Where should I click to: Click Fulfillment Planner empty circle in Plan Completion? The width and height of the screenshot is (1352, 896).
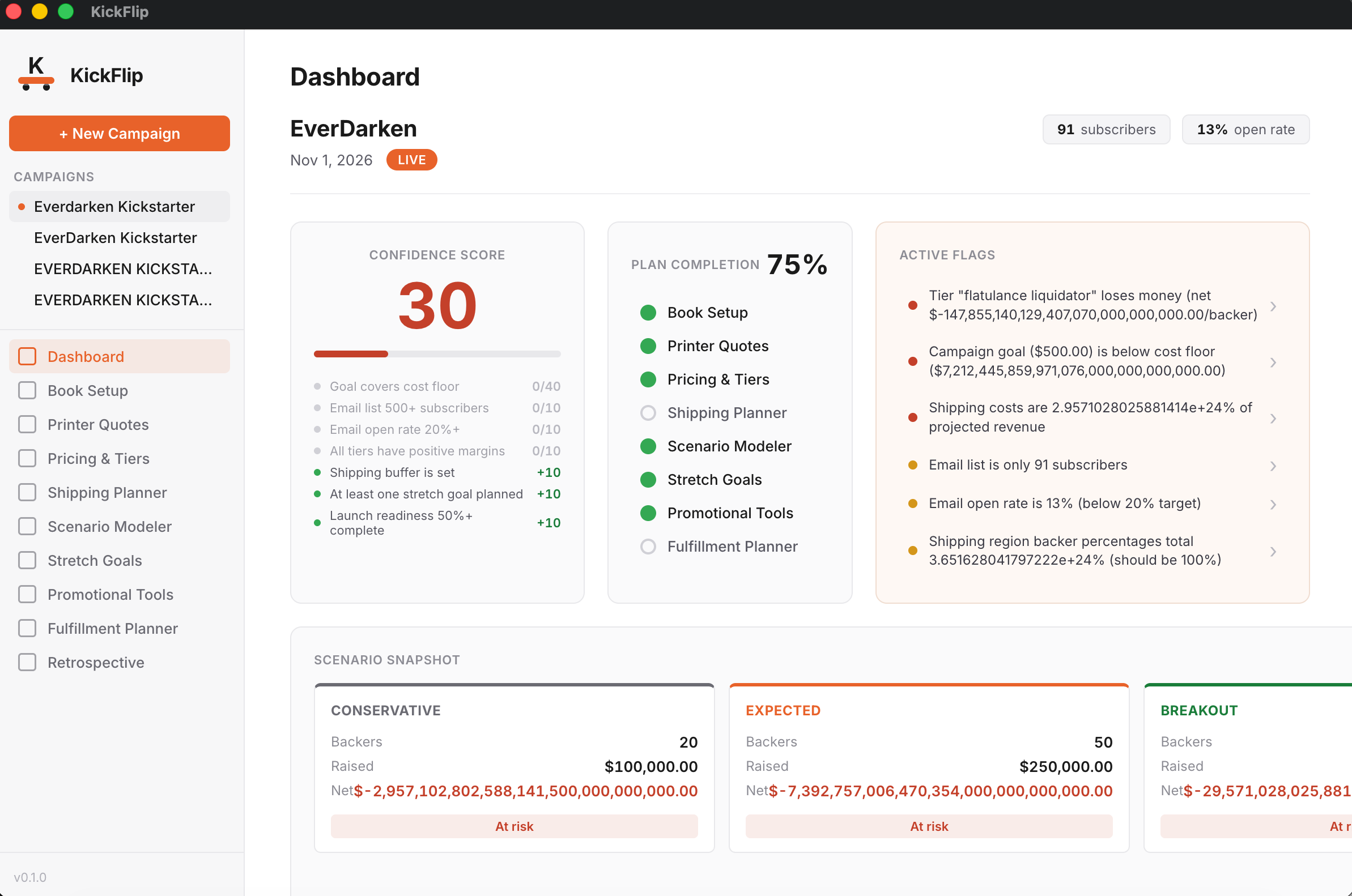pos(648,547)
